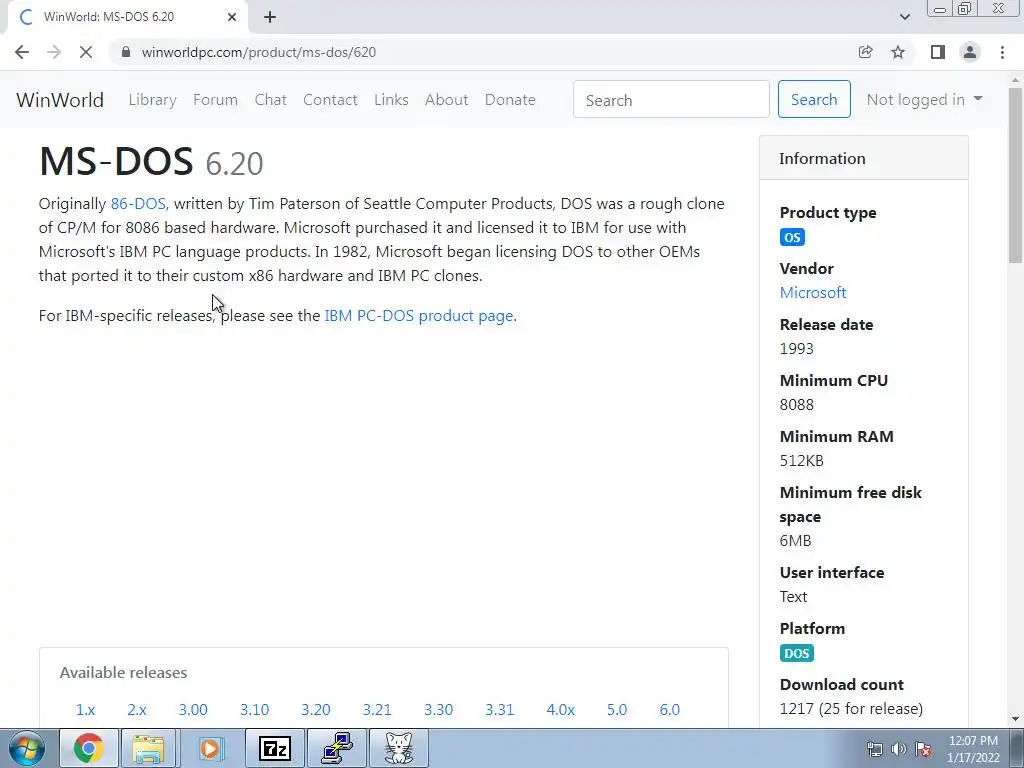Viewport: 1024px width, 768px height.
Task: Click the page vertical scrollbar thumb
Action: 1016,175
